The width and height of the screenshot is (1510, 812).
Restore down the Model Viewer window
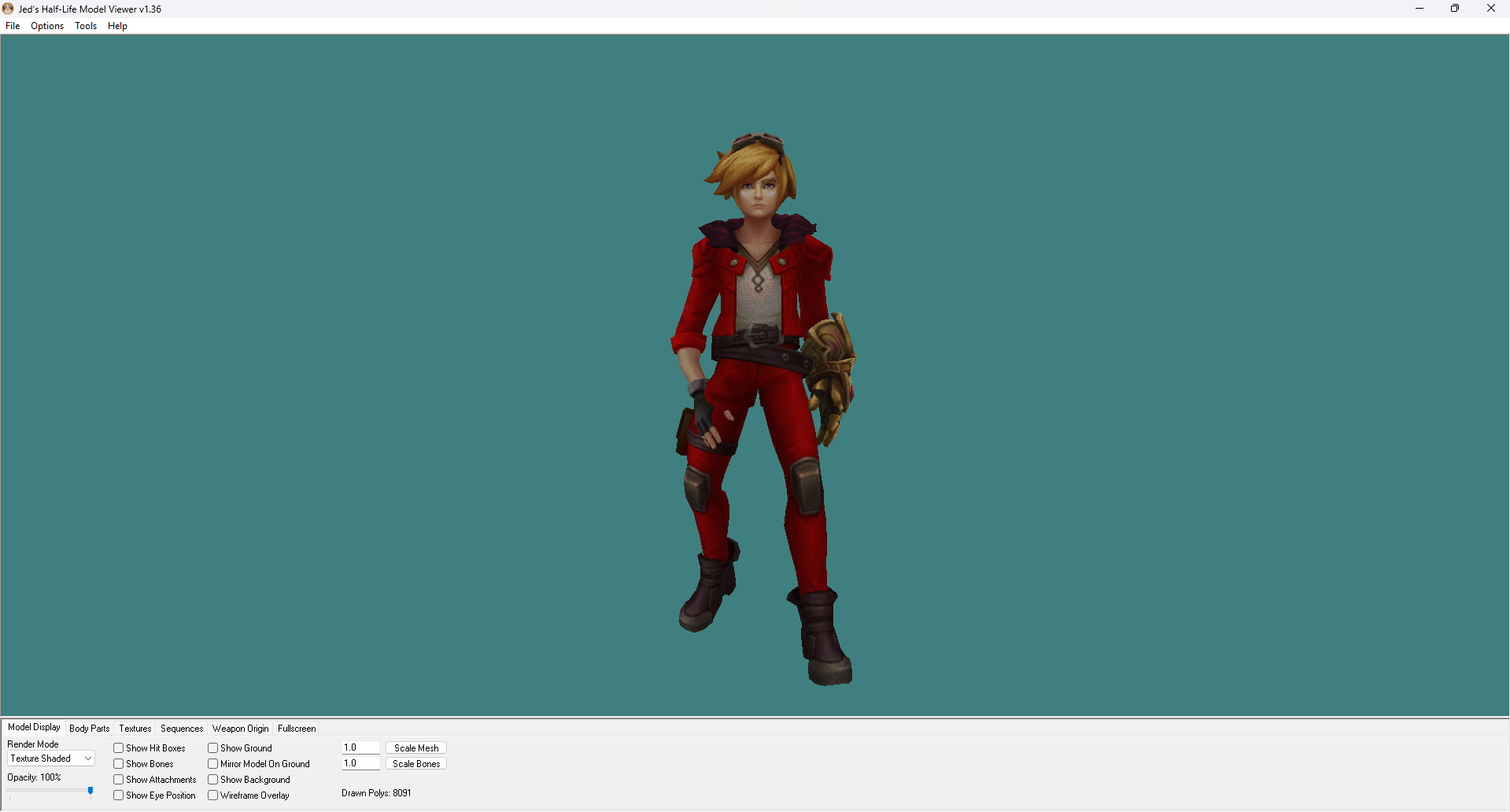click(1455, 9)
